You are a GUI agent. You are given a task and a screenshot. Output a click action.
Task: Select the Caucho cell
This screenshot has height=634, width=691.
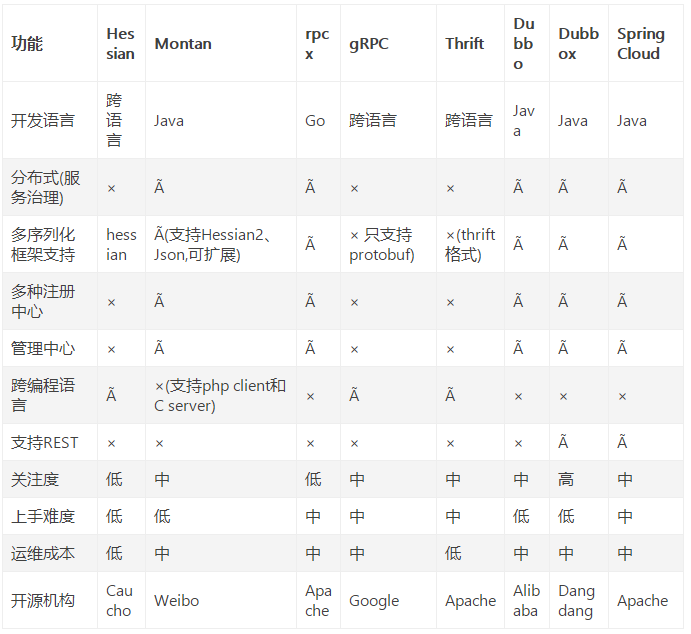[119, 601]
